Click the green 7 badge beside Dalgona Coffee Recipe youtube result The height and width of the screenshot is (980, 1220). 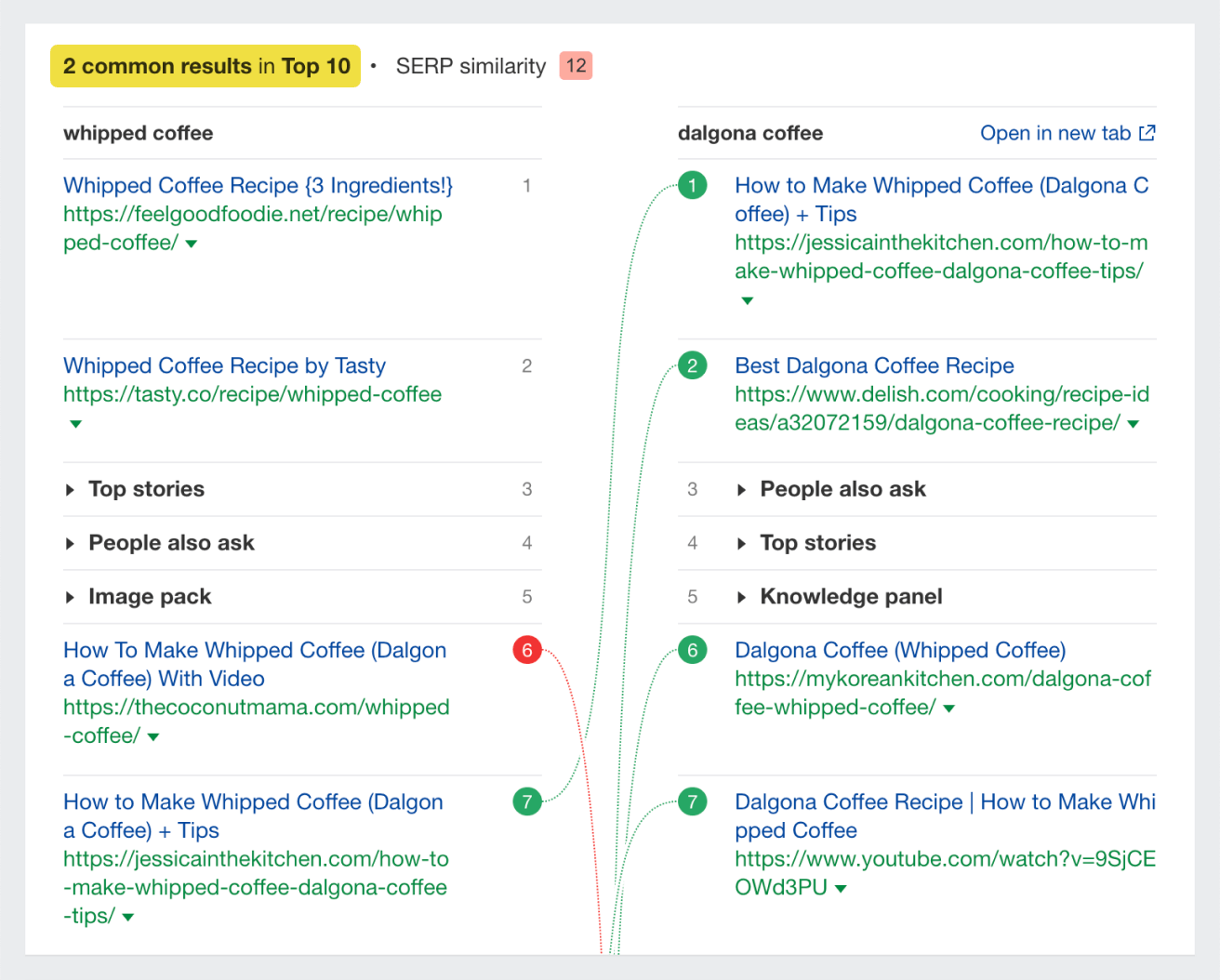(692, 801)
